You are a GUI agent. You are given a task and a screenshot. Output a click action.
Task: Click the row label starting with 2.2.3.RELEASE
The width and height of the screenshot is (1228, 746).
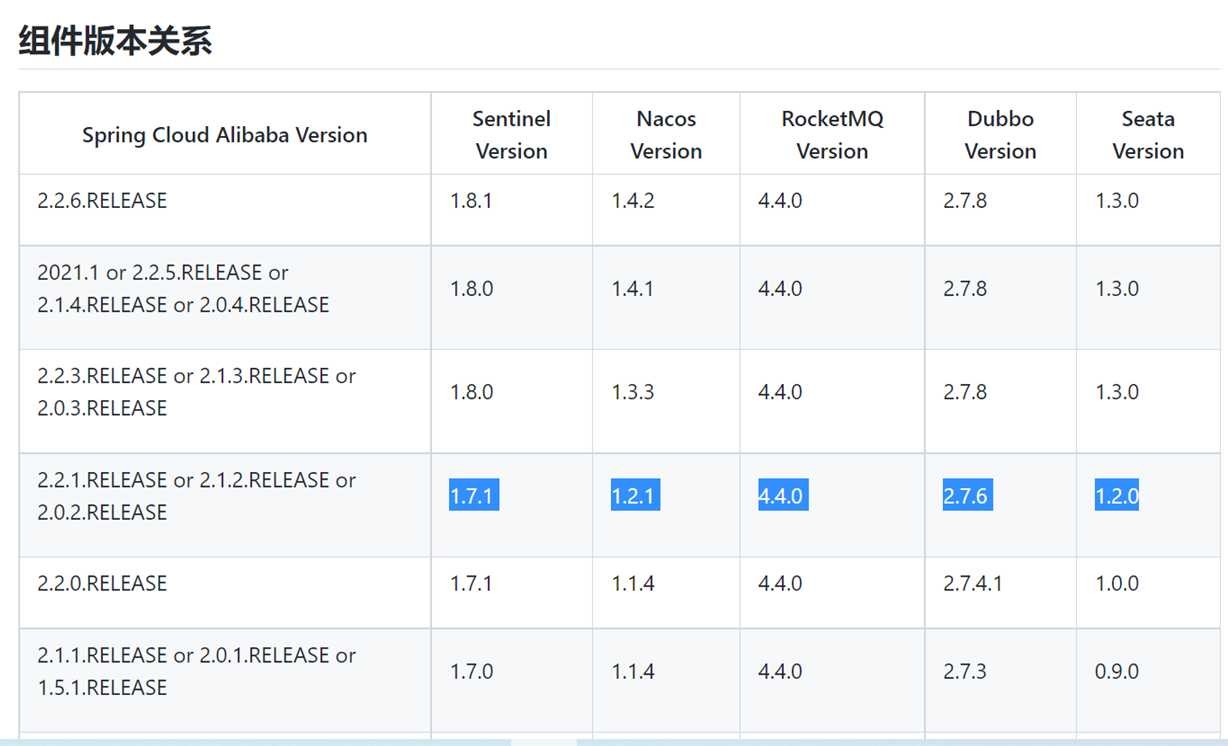196,392
